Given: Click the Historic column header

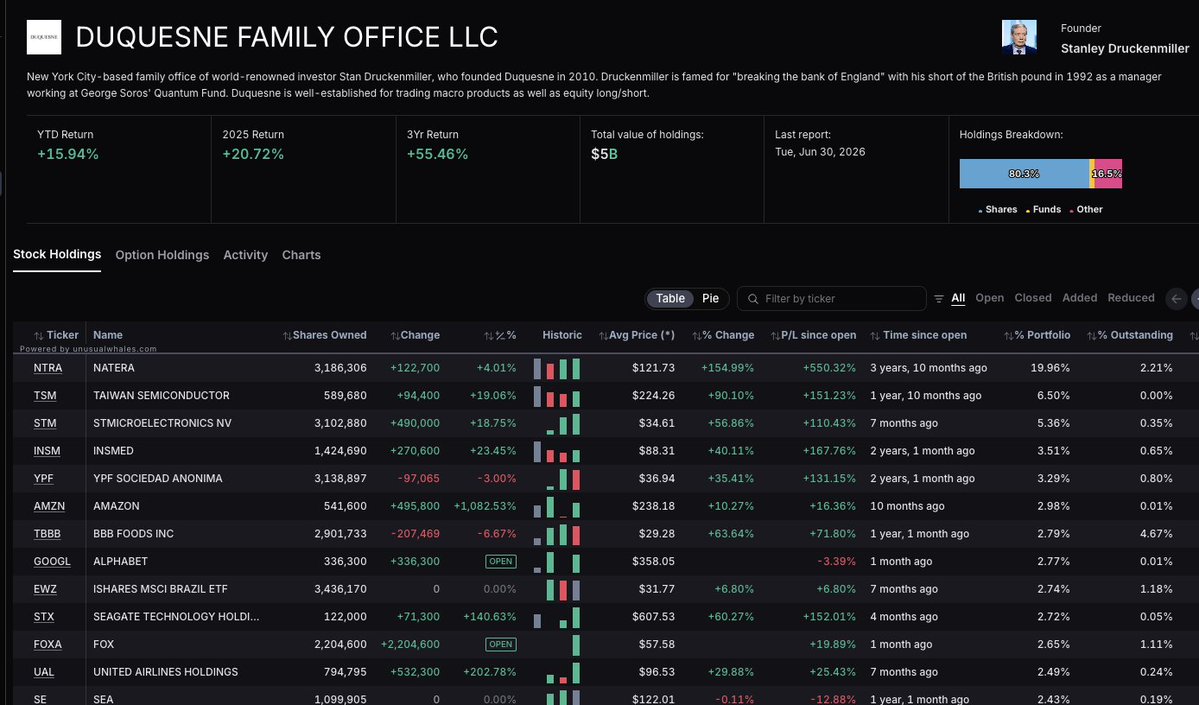Looking at the screenshot, I should click(562, 336).
